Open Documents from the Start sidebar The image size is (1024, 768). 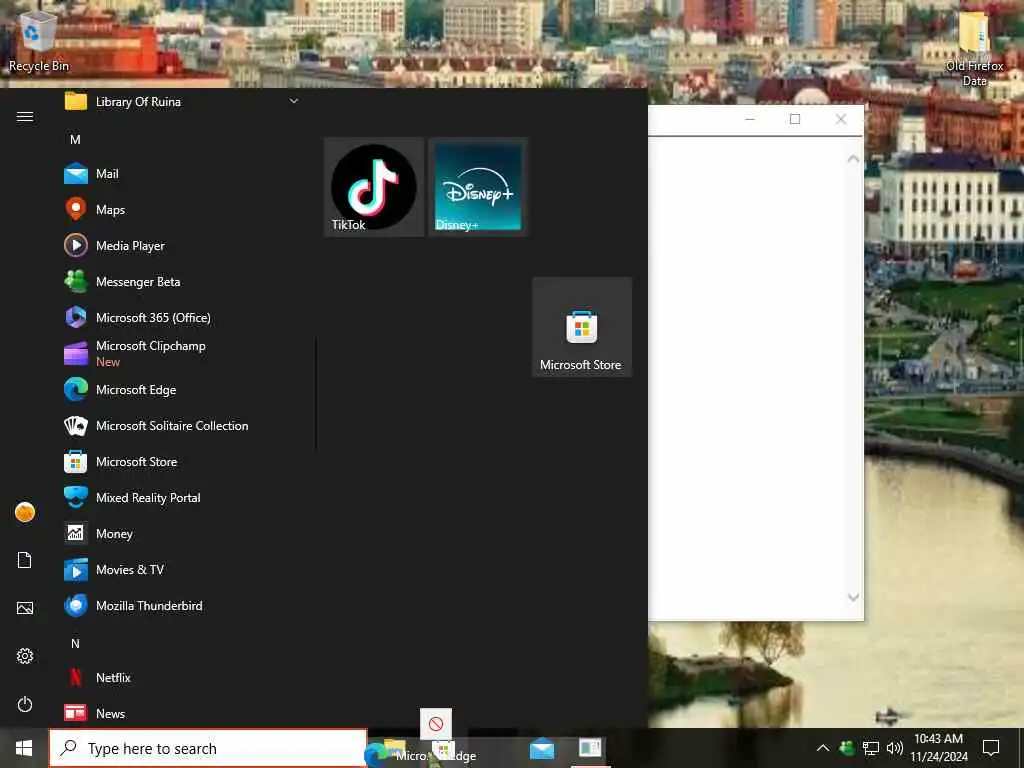[25, 560]
